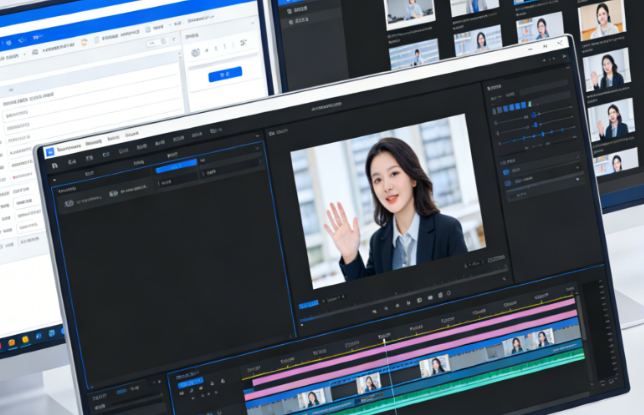Screen dimensions: 644x415
Task: Toggle the first blue switch in the right properties panel
Action: pos(506,172)
